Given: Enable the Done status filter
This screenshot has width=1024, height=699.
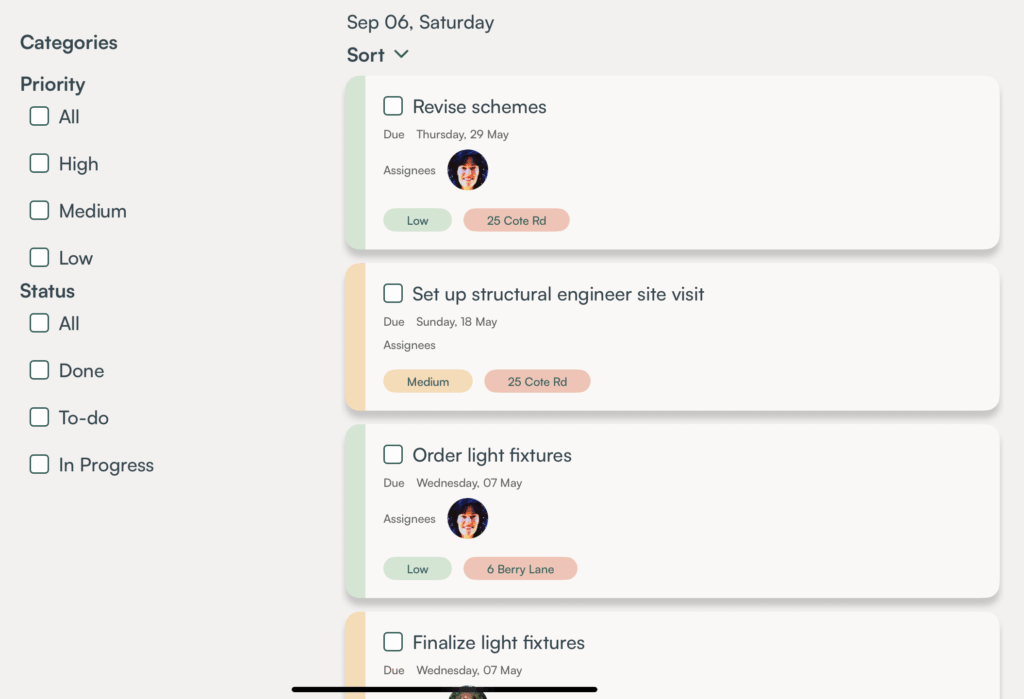Looking at the screenshot, I should coord(39,370).
